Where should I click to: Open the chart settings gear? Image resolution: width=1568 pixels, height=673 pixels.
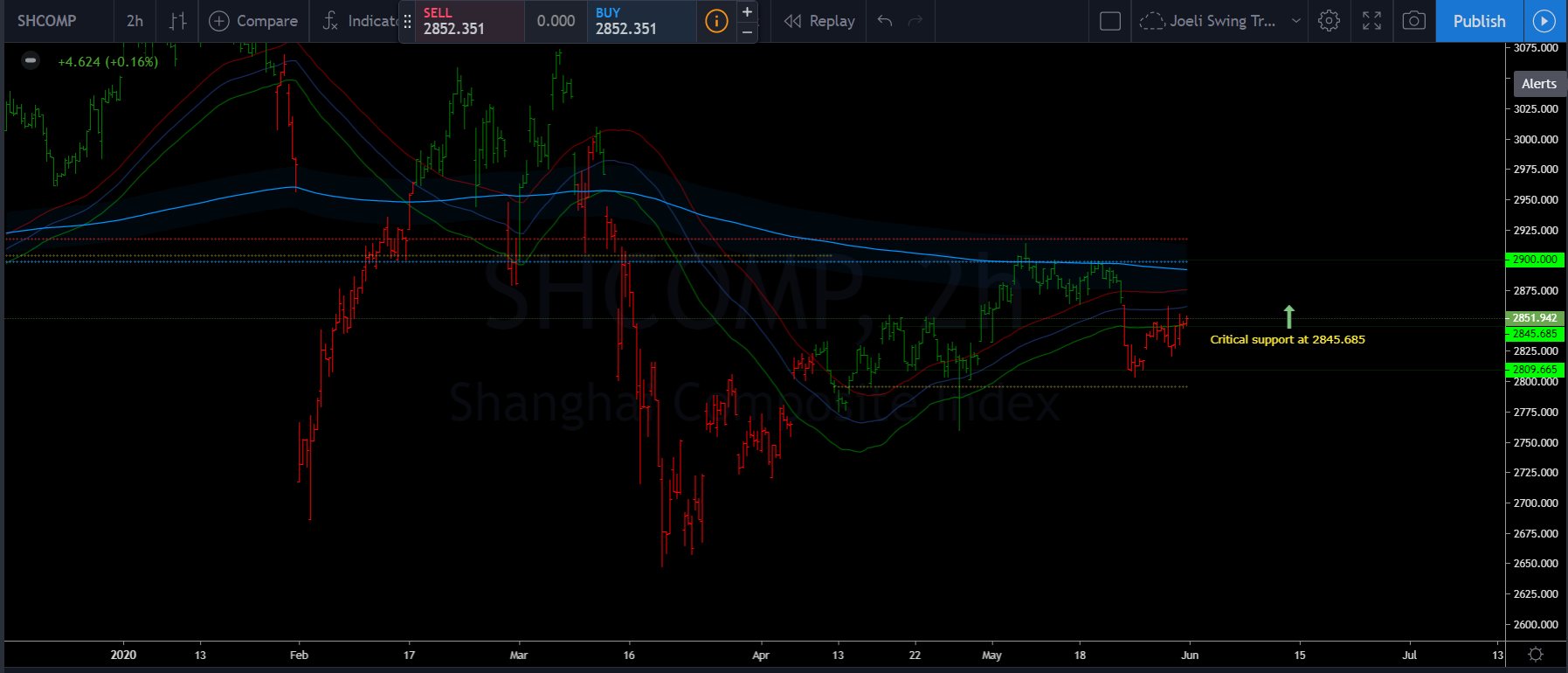point(1329,21)
